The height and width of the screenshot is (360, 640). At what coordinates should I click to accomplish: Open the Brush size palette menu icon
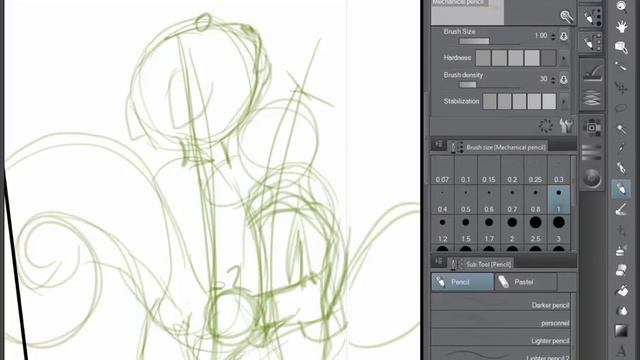(439, 144)
